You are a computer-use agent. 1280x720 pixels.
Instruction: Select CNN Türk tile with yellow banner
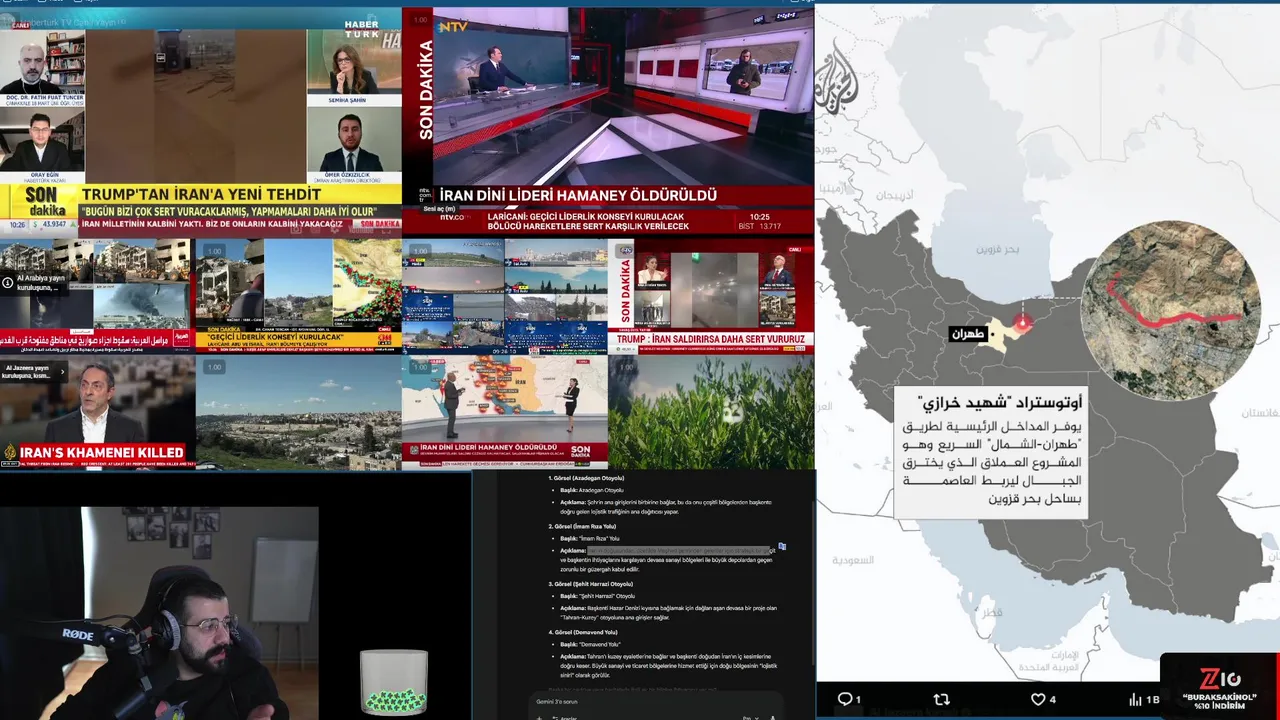pyautogui.click(x=298, y=296)
